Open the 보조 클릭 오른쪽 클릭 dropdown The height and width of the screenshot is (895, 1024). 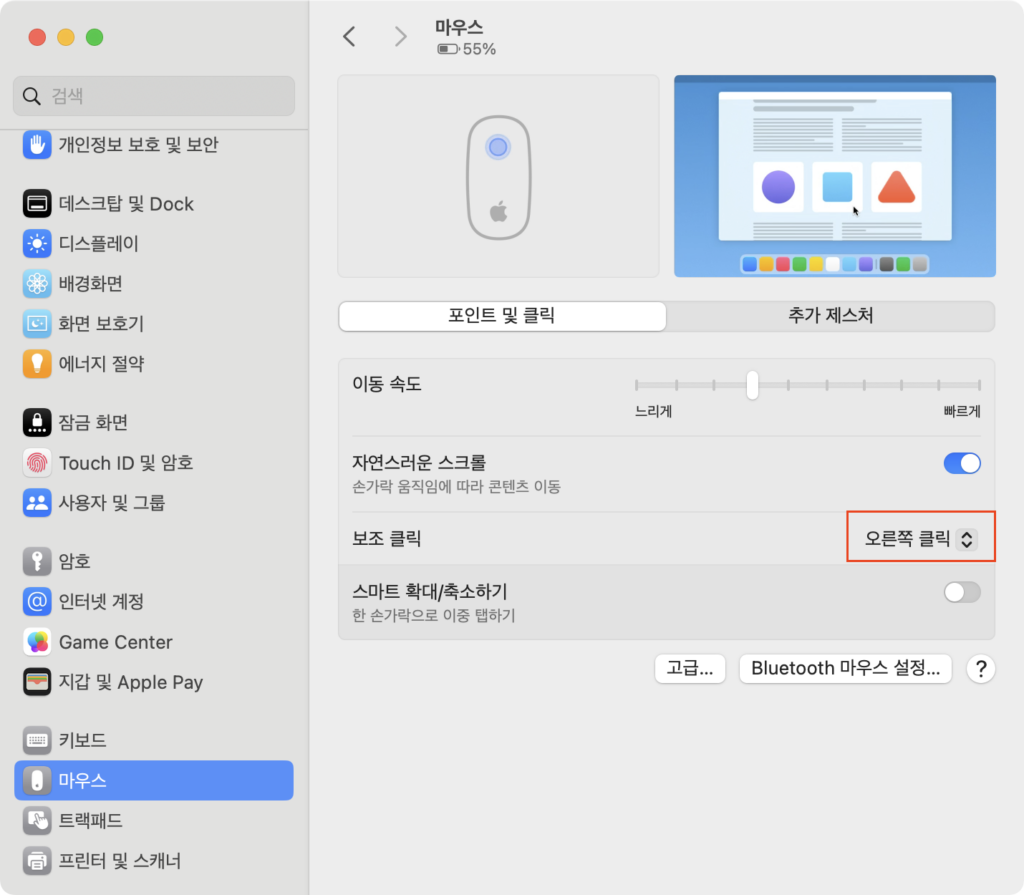click(x=921, y=538)
